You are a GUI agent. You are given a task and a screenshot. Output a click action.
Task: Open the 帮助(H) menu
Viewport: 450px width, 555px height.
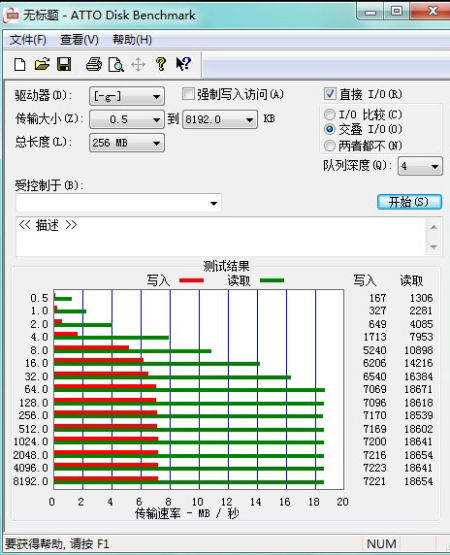132,40
